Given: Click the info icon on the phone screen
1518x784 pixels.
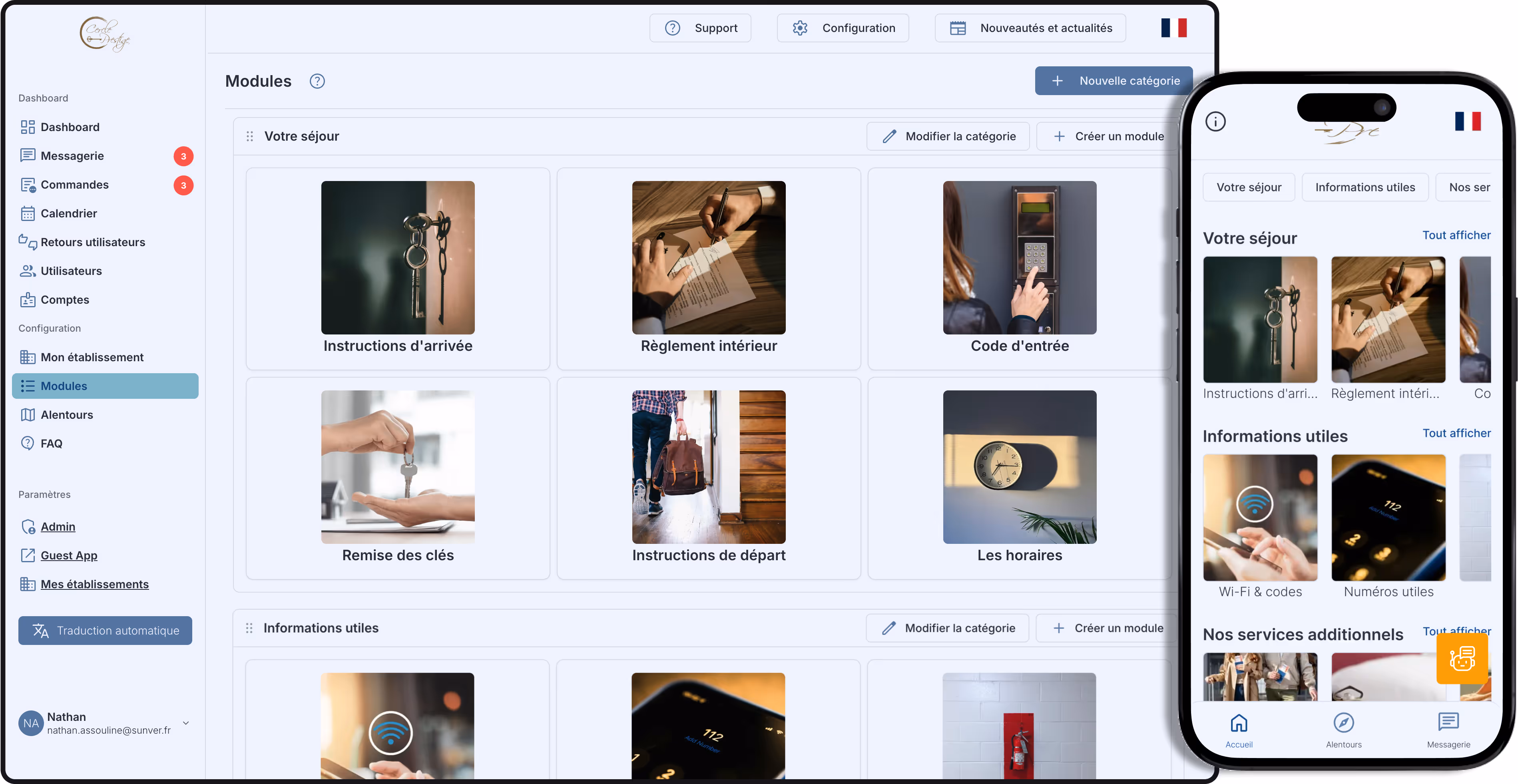Looking at the screenshot, I should [1215, 121].
